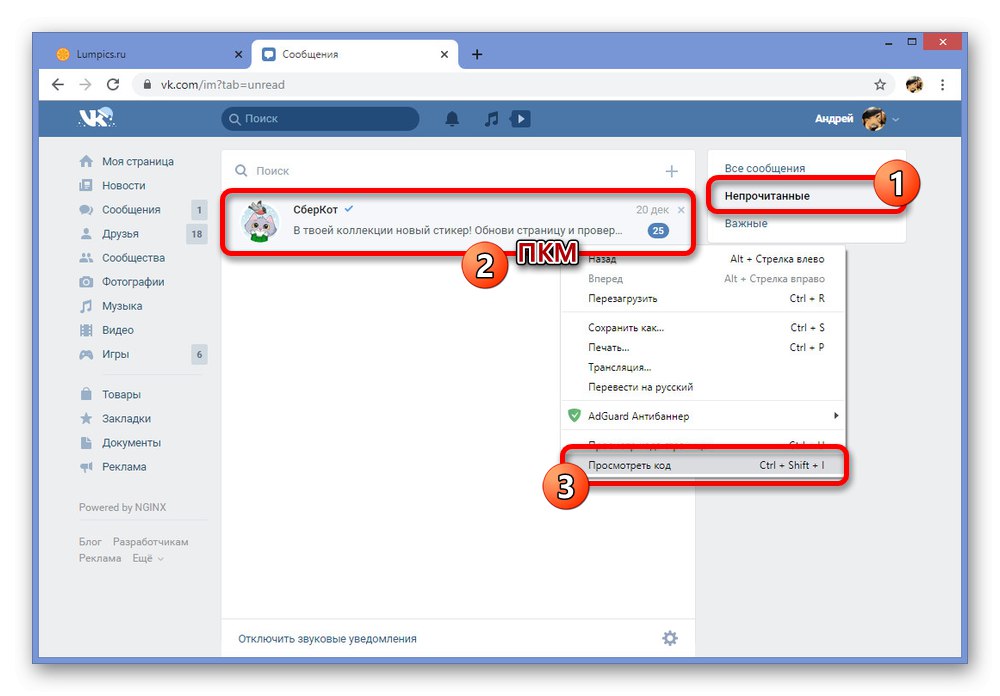Click СберКот avatar thumbnail
This screenshot has height=696, width=1000.
coord(260,221)
